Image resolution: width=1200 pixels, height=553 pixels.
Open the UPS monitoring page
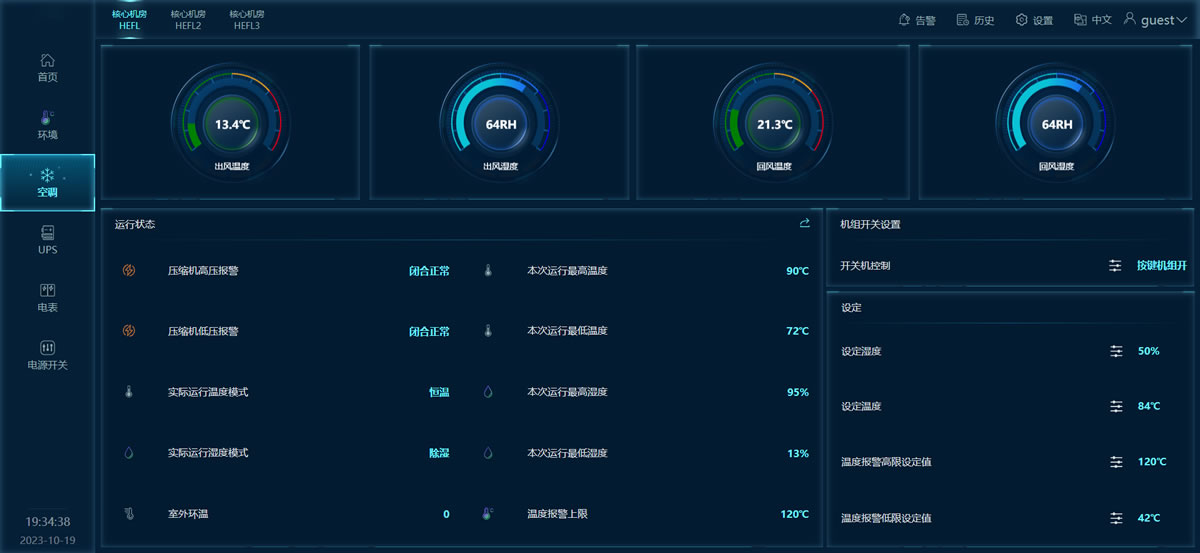tap(47, 240)
